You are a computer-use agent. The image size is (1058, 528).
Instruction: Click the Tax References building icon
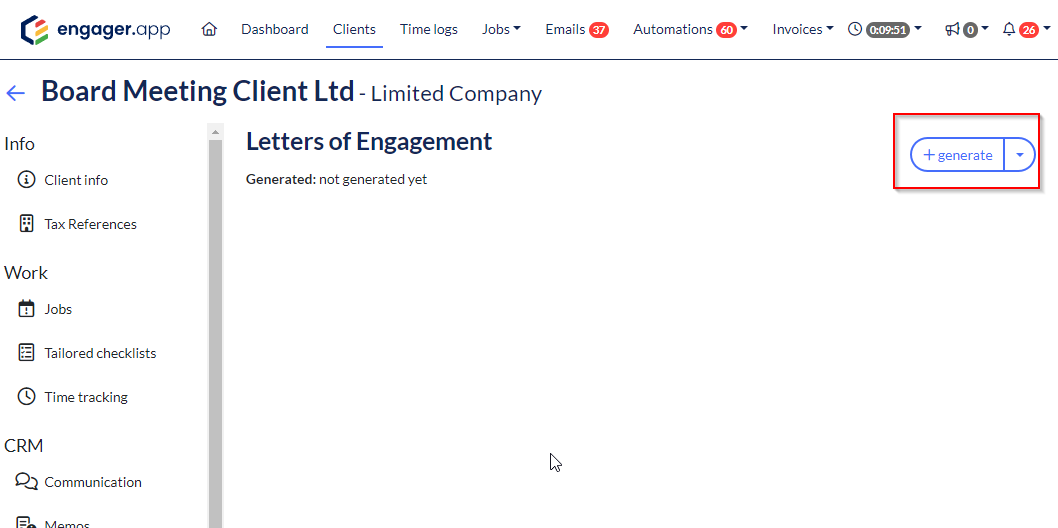pos(26,224)
